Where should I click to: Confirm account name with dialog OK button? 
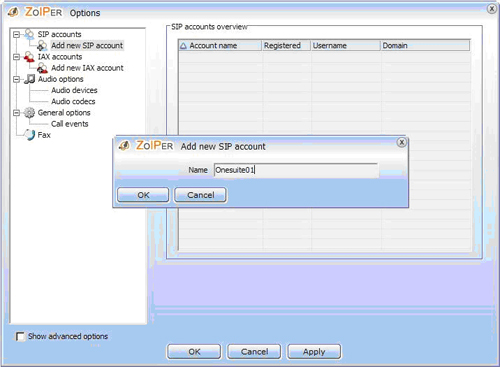(143, 195)
